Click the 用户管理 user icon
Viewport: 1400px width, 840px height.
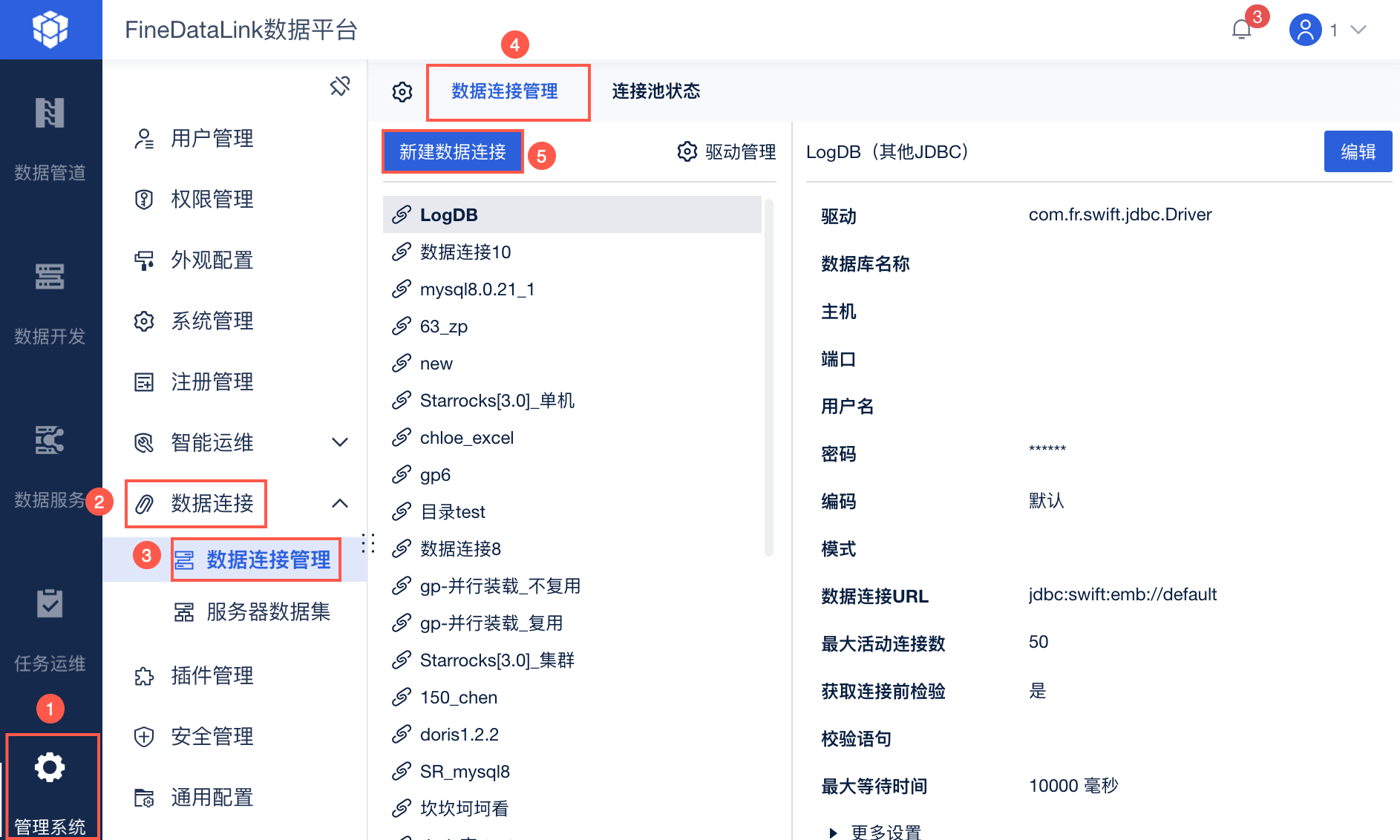click(x=144, y=139)
